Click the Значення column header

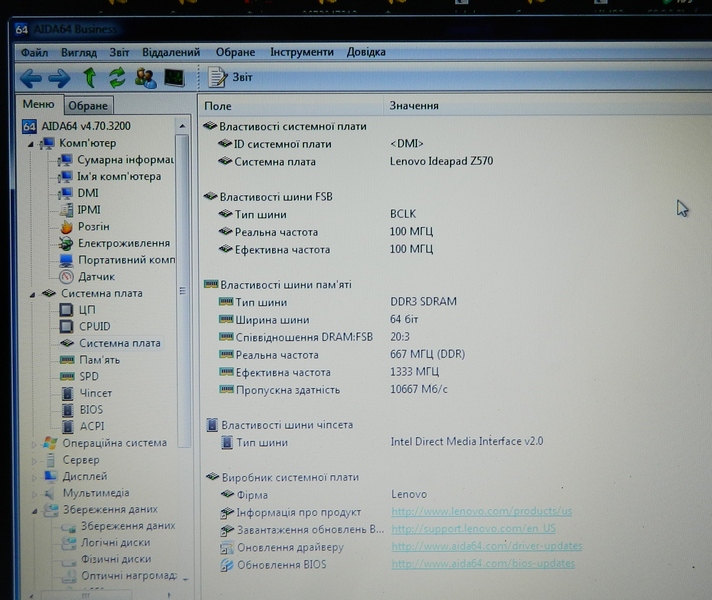coord(414,106)
